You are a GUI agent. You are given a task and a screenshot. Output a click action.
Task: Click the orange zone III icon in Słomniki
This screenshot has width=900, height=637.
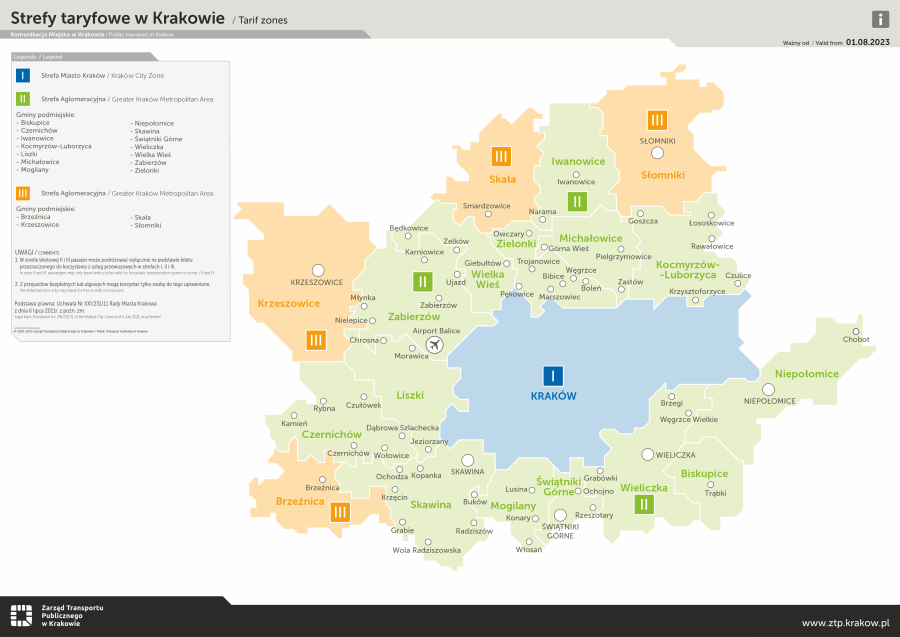click(x=657, y=120)
